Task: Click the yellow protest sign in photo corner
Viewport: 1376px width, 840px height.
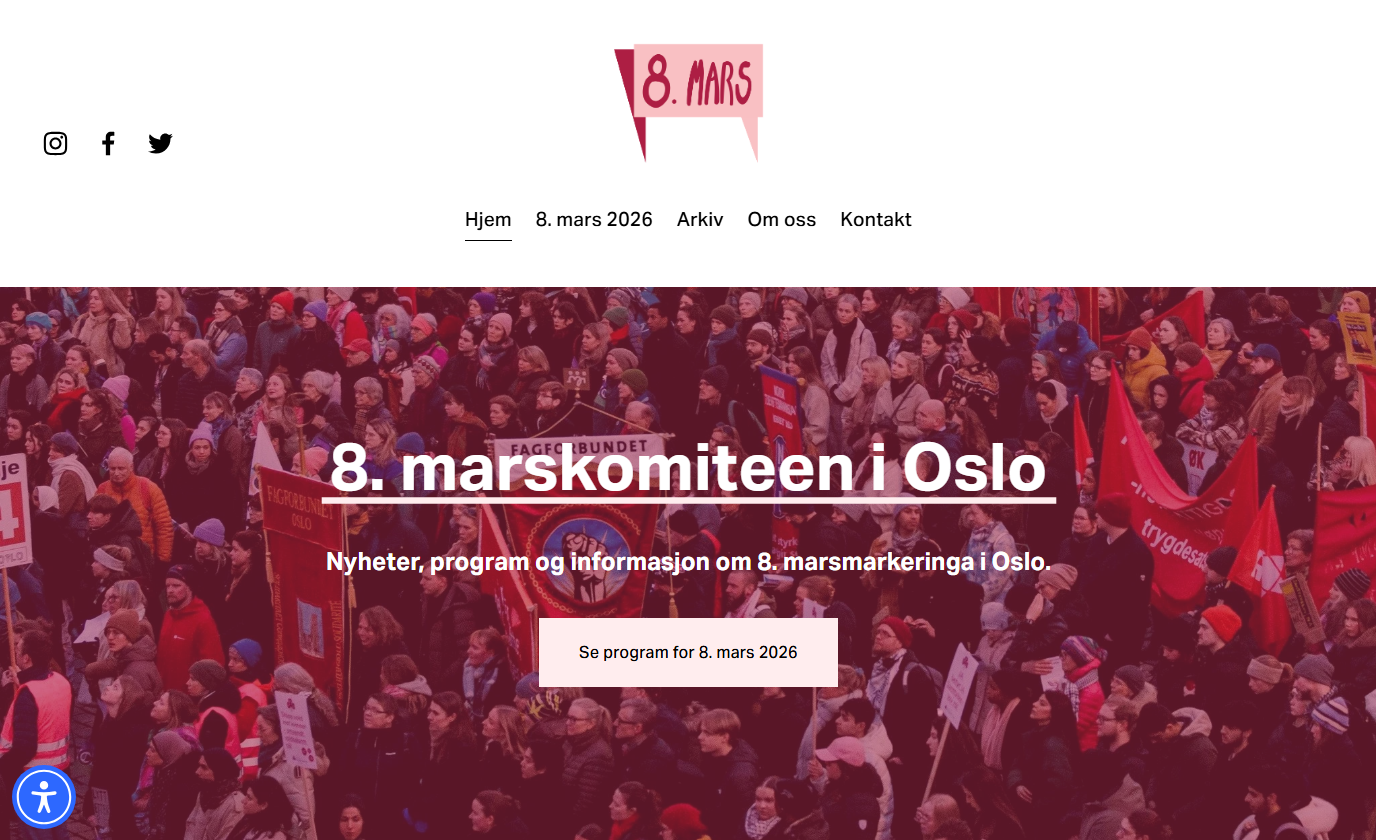Action: (1357, 339)
